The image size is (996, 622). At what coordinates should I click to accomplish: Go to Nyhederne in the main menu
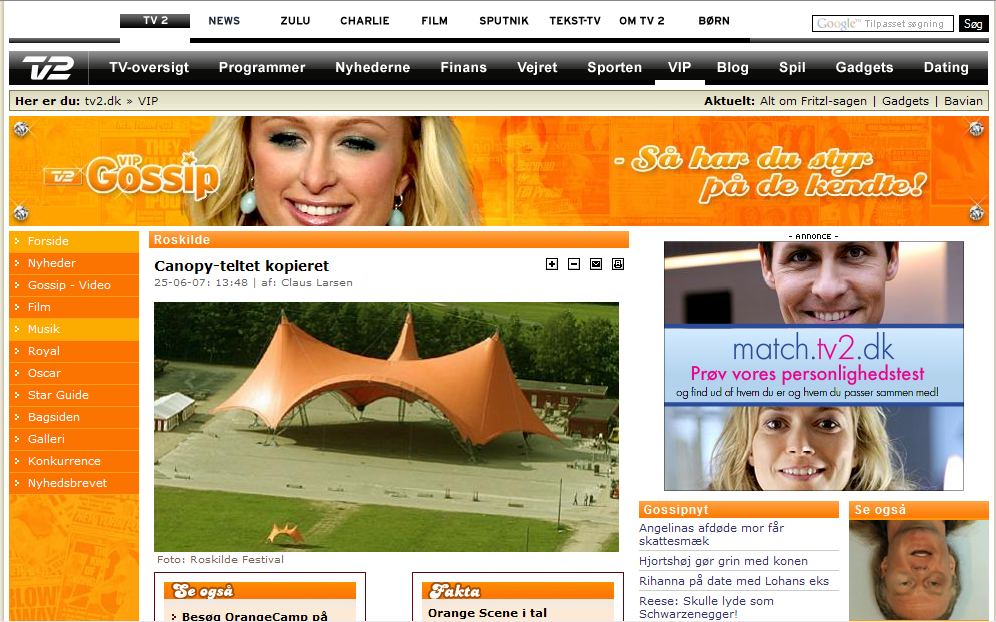coord(373,67)
